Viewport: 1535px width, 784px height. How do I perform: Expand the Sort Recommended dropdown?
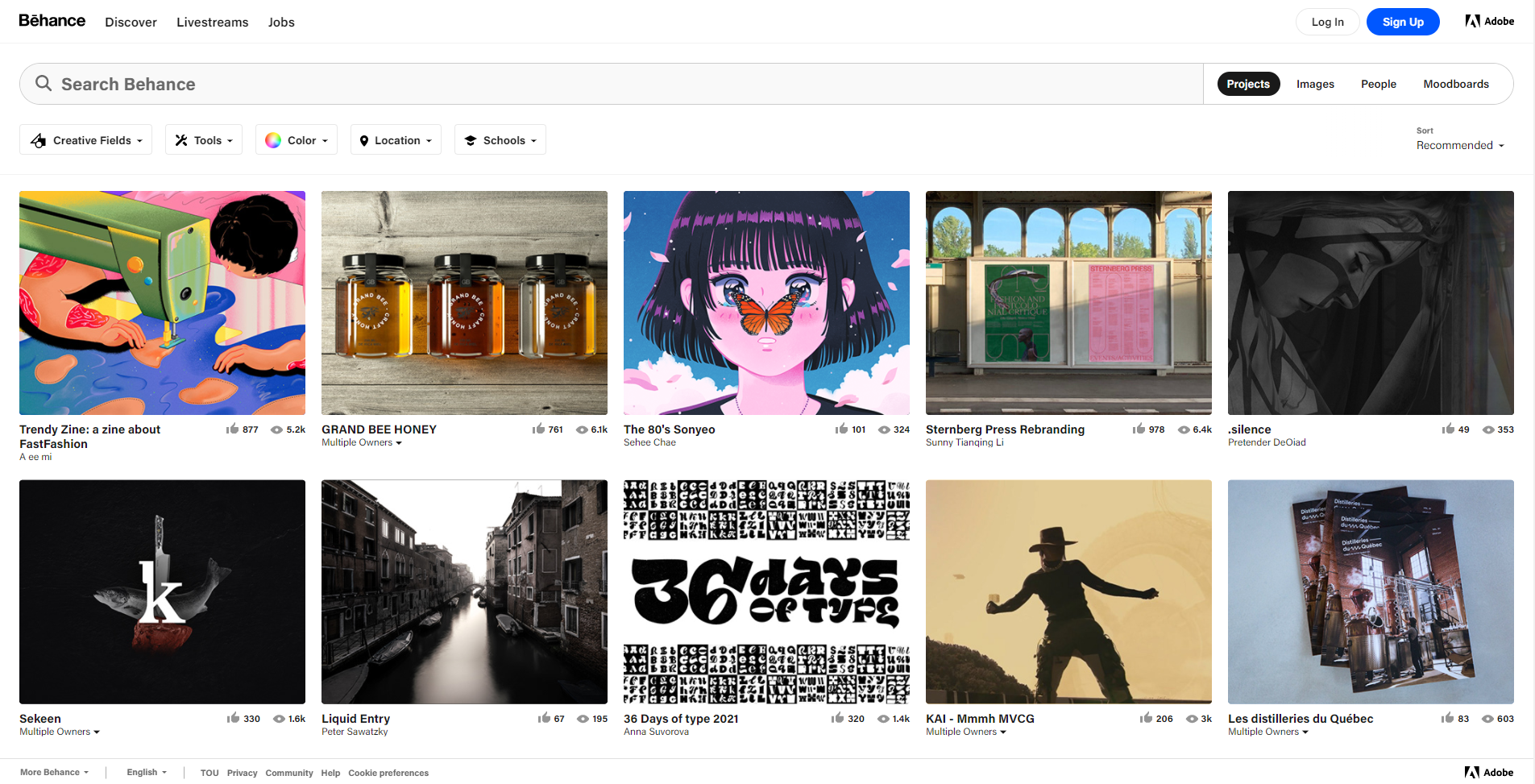click(x=1459, y=145)
